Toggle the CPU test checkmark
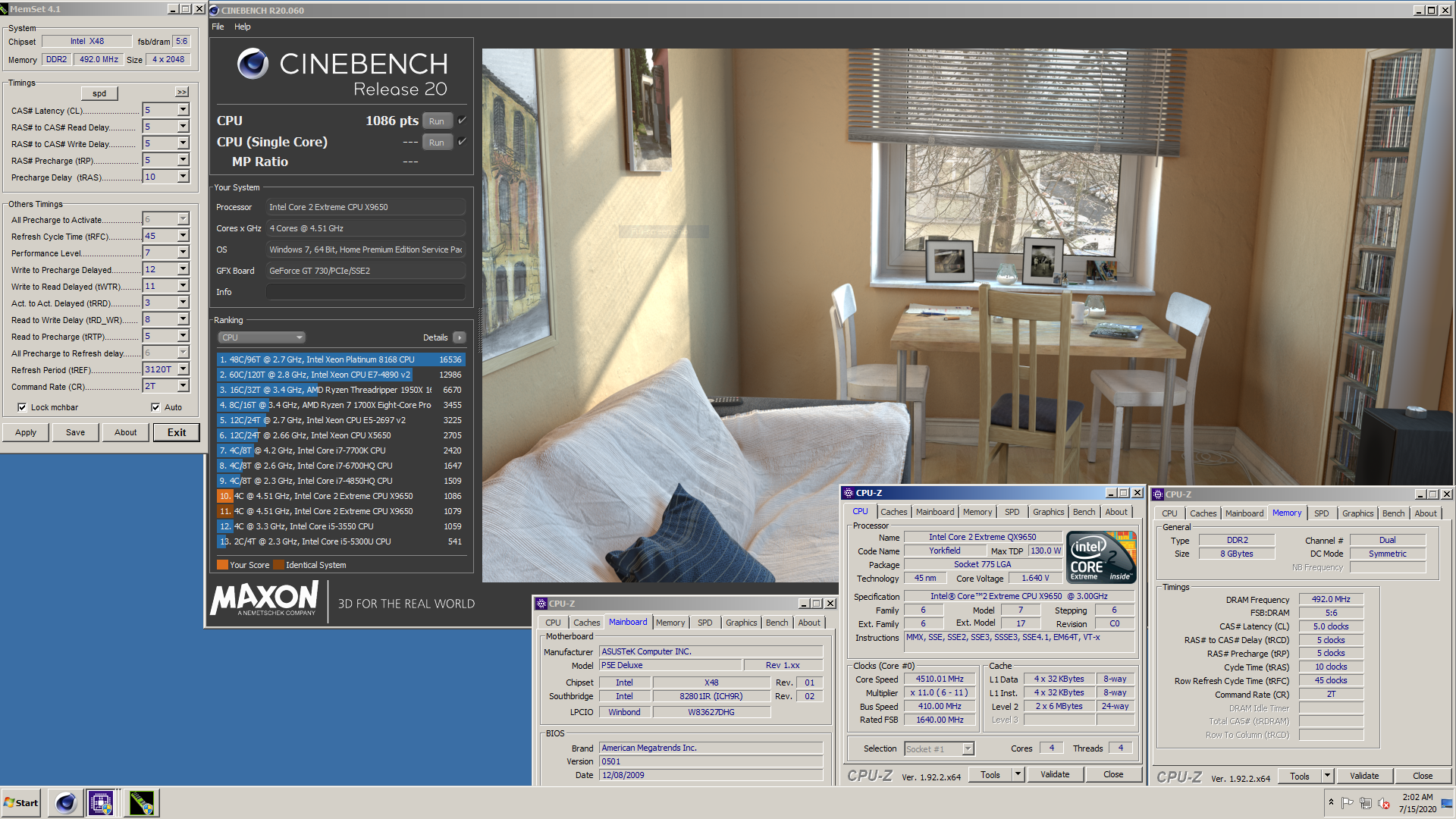This screenshot has height=819, width=1456. click(462, 121)
